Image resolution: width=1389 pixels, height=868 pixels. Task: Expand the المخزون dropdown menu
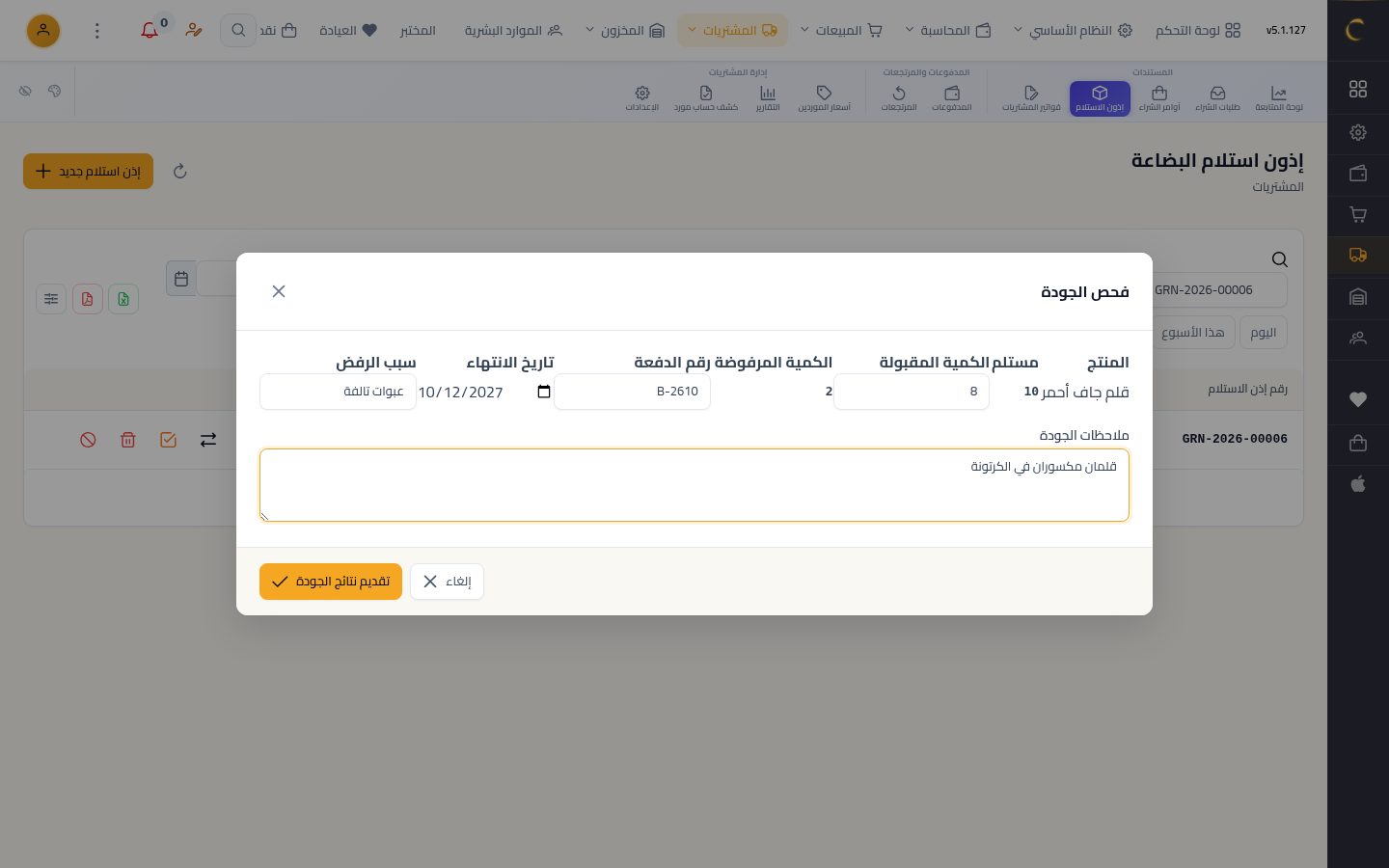[x=625, y=31]
